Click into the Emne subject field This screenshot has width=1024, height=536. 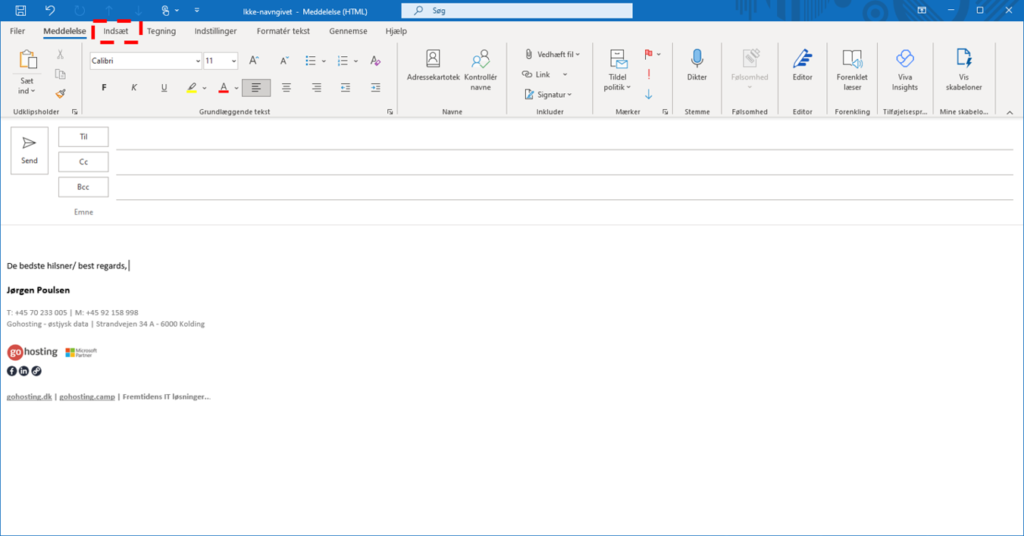click(560, 211)
